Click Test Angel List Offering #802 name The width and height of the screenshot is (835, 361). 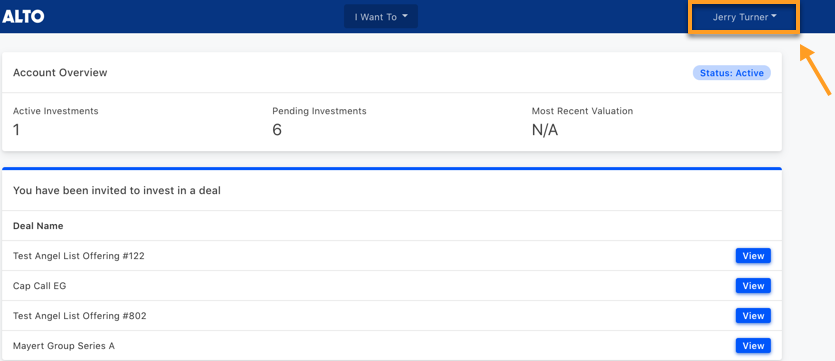79,316
